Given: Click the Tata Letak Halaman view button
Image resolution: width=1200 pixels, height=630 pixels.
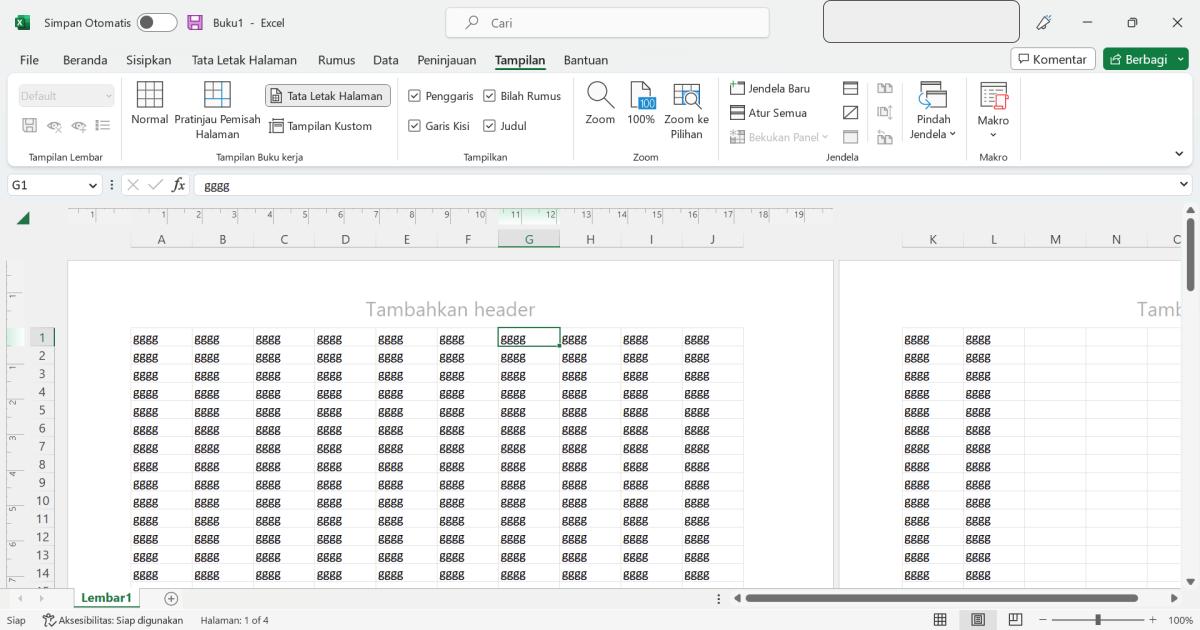Looking at the screenshot, I should (x=328, y=96).
